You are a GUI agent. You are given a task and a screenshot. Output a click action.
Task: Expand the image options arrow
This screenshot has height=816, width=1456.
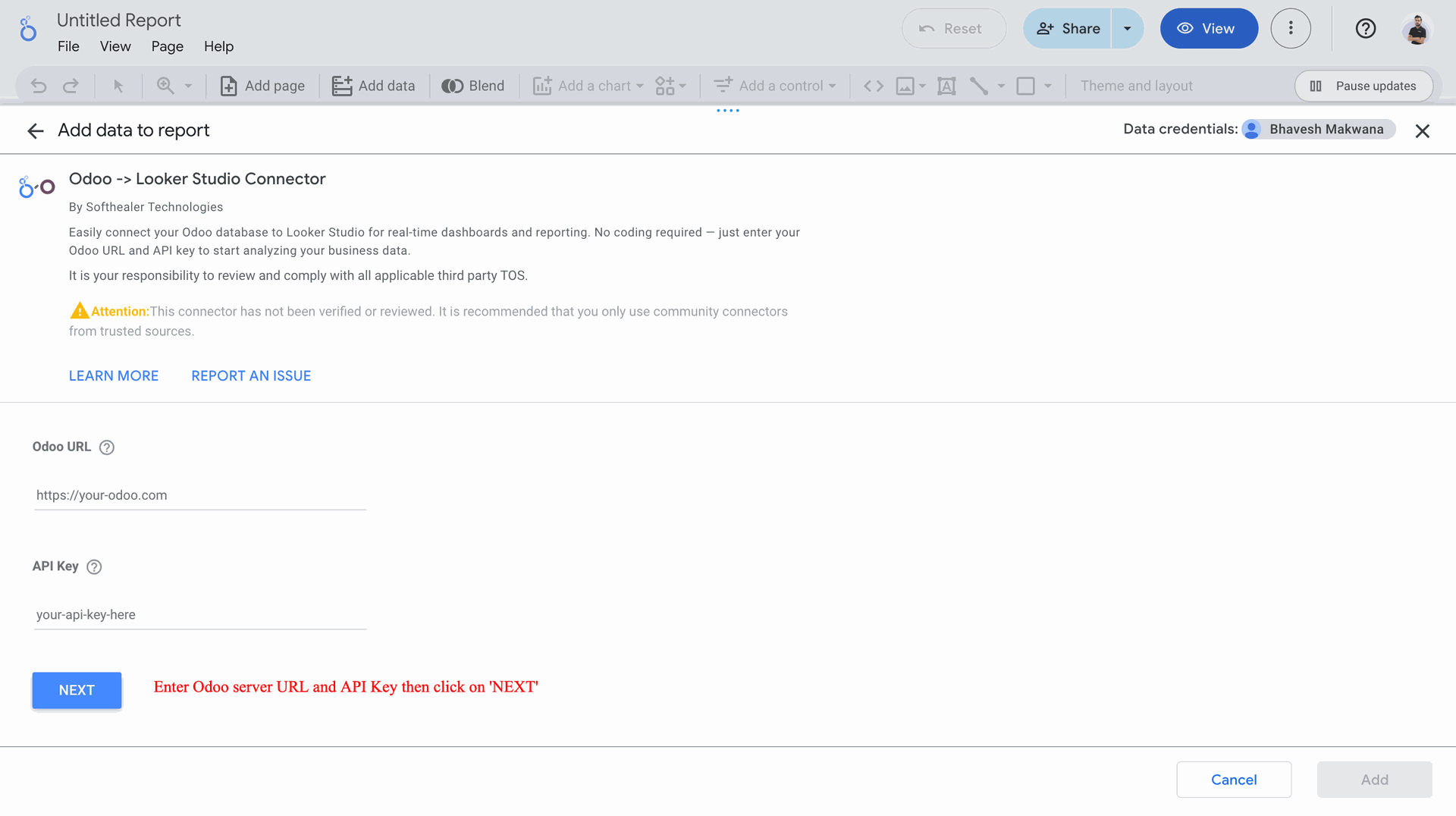point(922,86)
